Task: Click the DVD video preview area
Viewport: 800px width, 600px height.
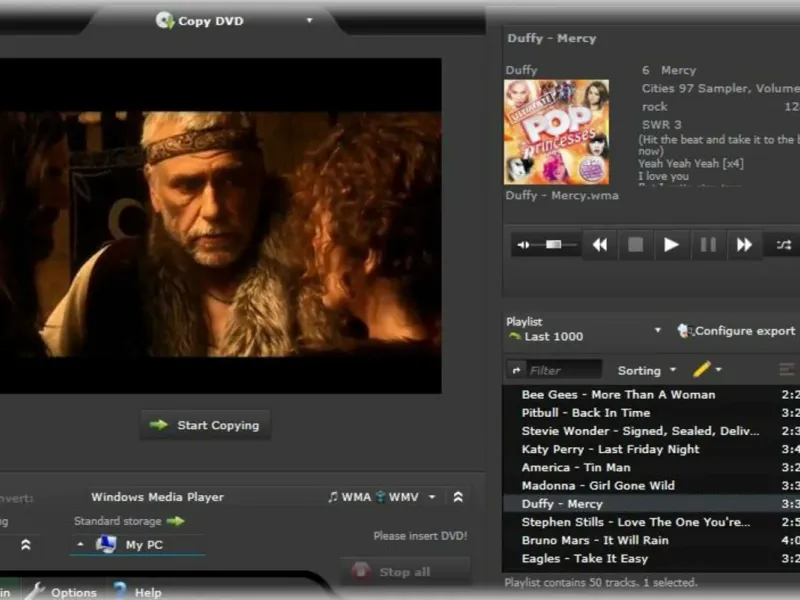Action: 220,226
